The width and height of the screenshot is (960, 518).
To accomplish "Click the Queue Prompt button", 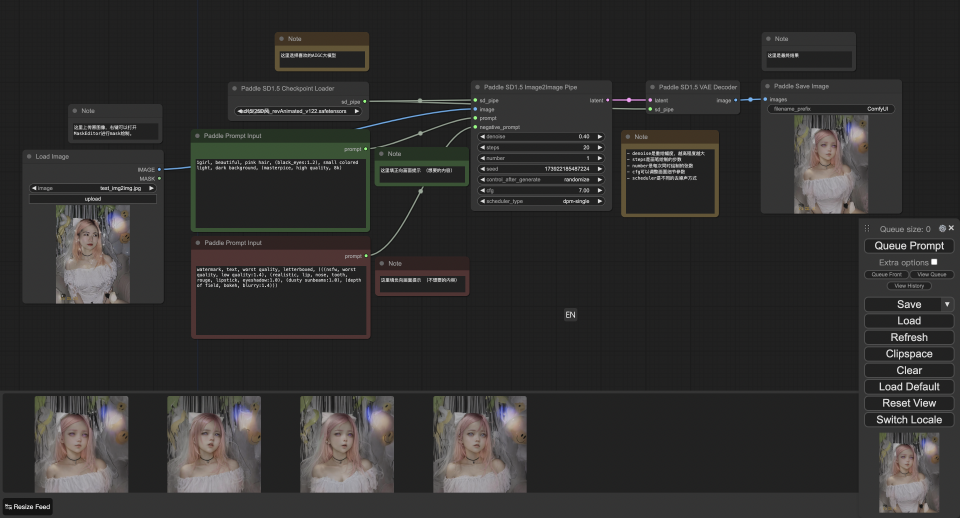I will point(909,246).
